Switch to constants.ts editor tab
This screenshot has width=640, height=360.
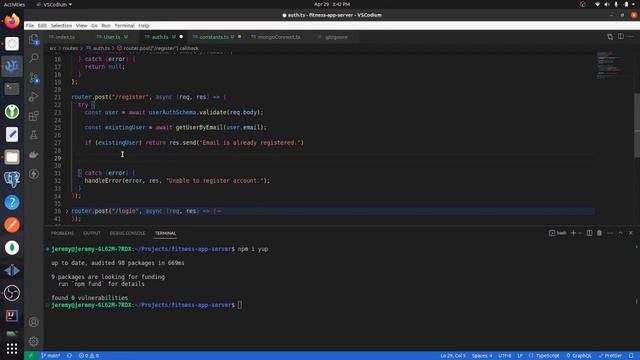tap(214, 37)
